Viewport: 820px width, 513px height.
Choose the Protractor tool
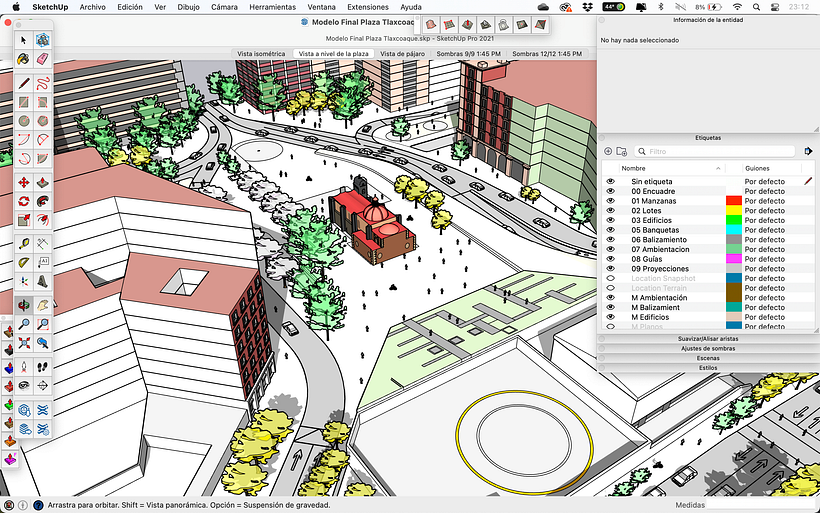pyautogui.click(x=24, y=262)
